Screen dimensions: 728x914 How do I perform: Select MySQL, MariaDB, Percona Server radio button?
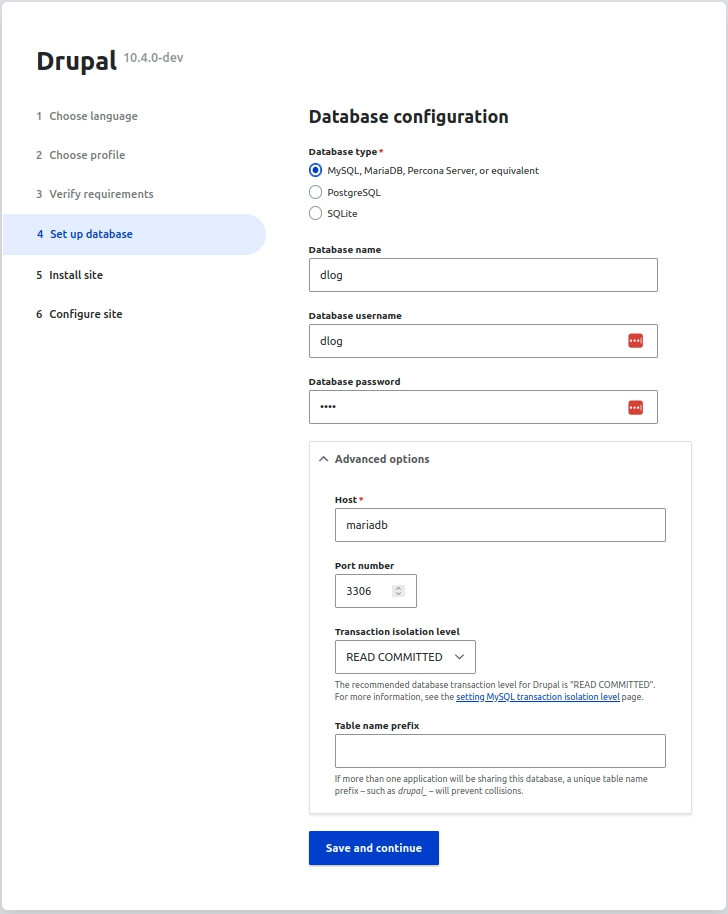315,170
